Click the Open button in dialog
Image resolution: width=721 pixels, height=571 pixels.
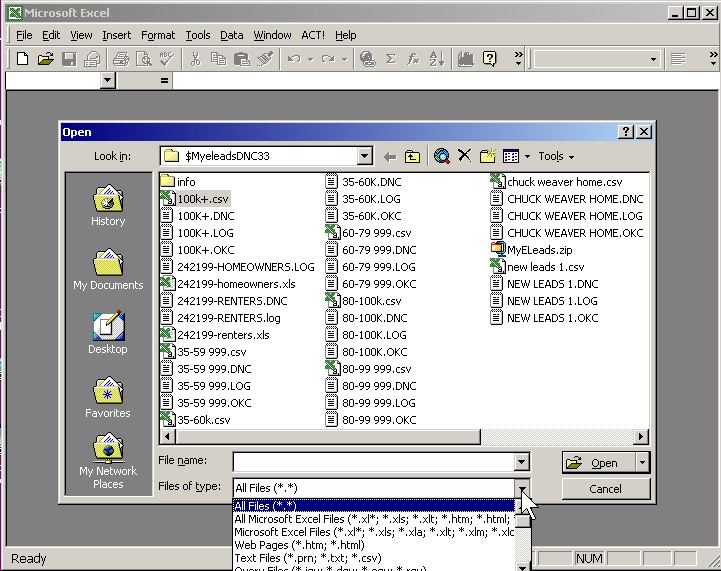(599, 463)
